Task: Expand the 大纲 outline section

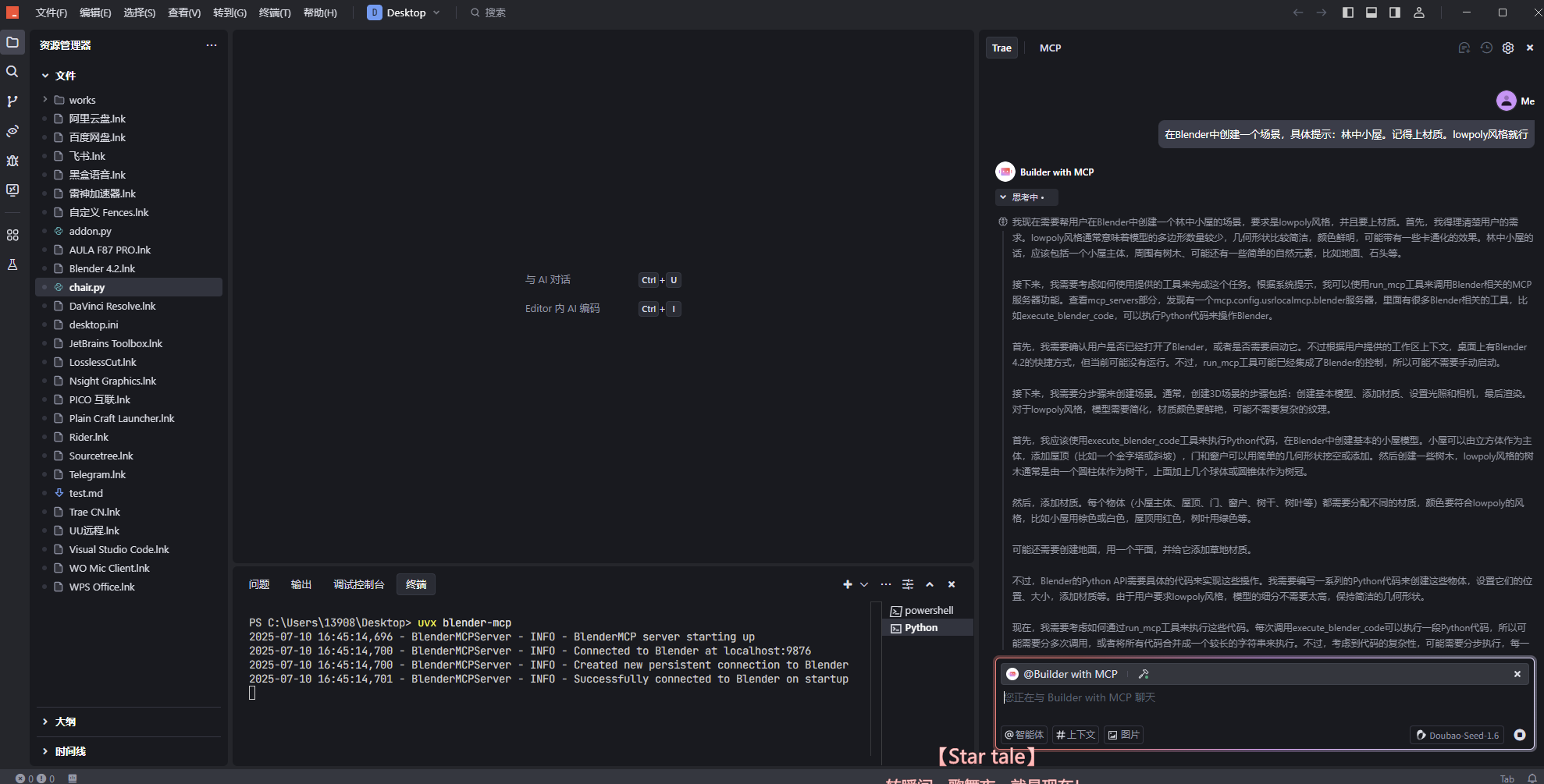Action: pyautogui.click(x=66, y=722)
